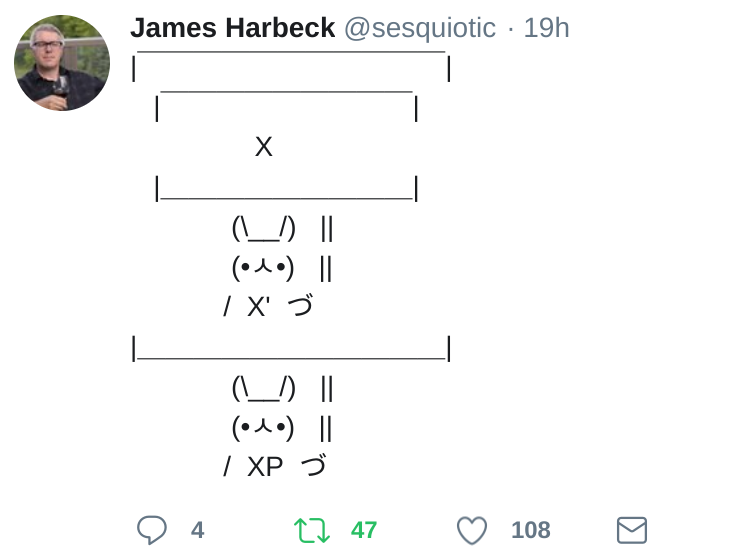Open the tweet permalink via 19h timestamp
The image size is (750, 558).
point(546,28)
